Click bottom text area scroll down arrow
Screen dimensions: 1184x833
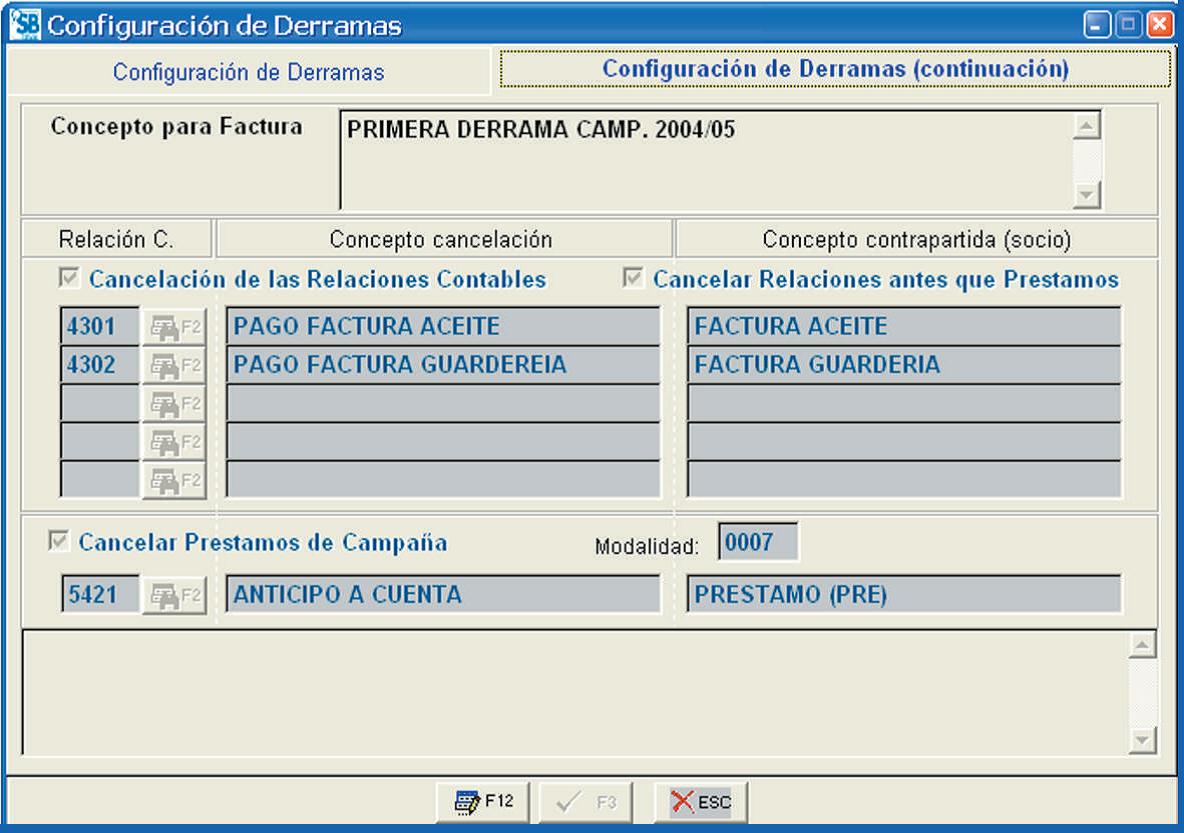tap(1142, 739)
